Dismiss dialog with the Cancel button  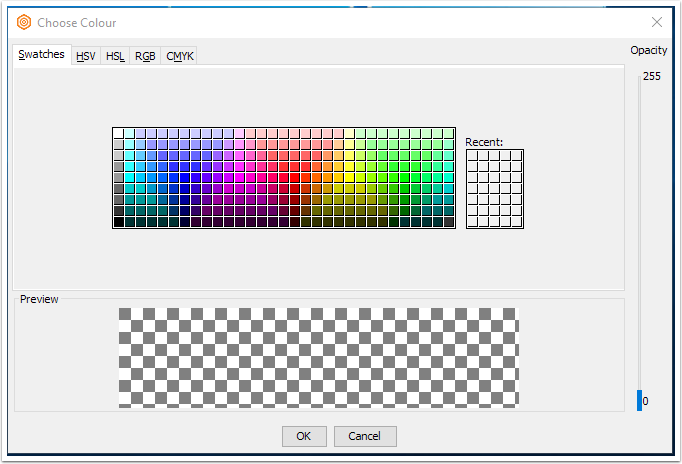(365, 436)
